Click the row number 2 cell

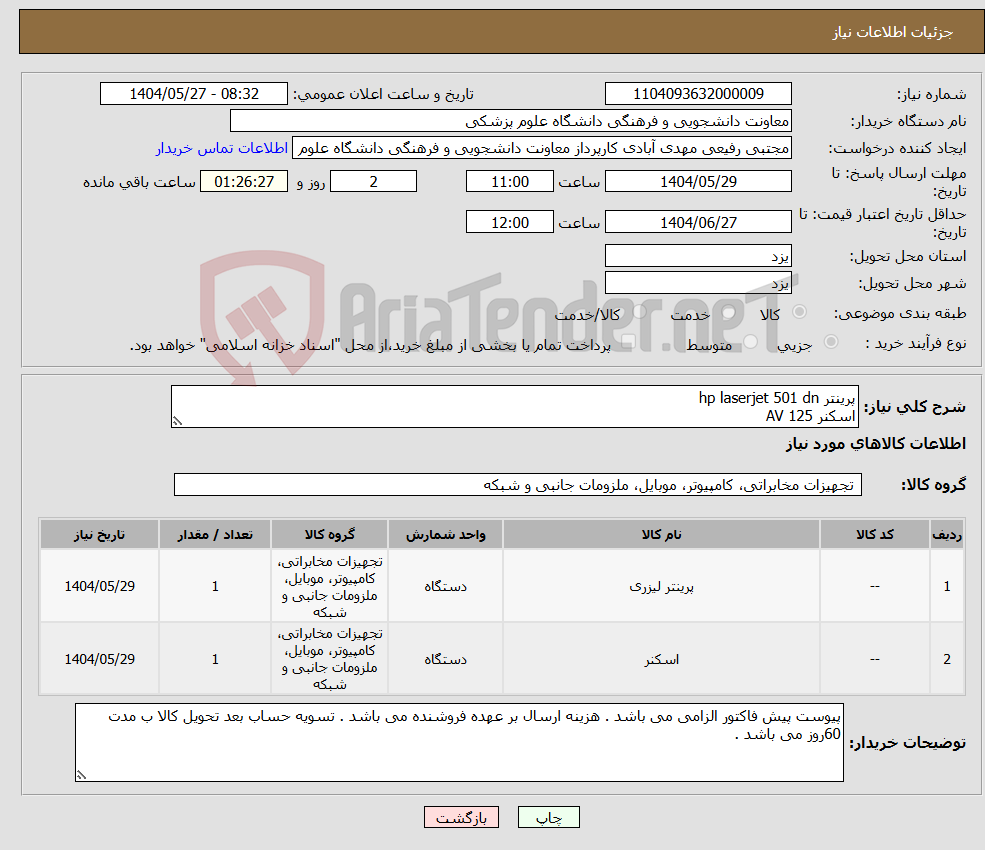pyautogui.click(x=947, y=659)
